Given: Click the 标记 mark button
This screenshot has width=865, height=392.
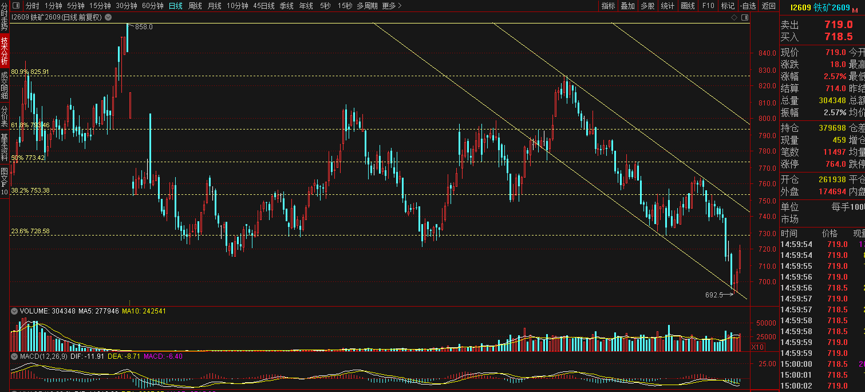Looking at the screenshot, I should pyautogui.click(x=728, y=6).
